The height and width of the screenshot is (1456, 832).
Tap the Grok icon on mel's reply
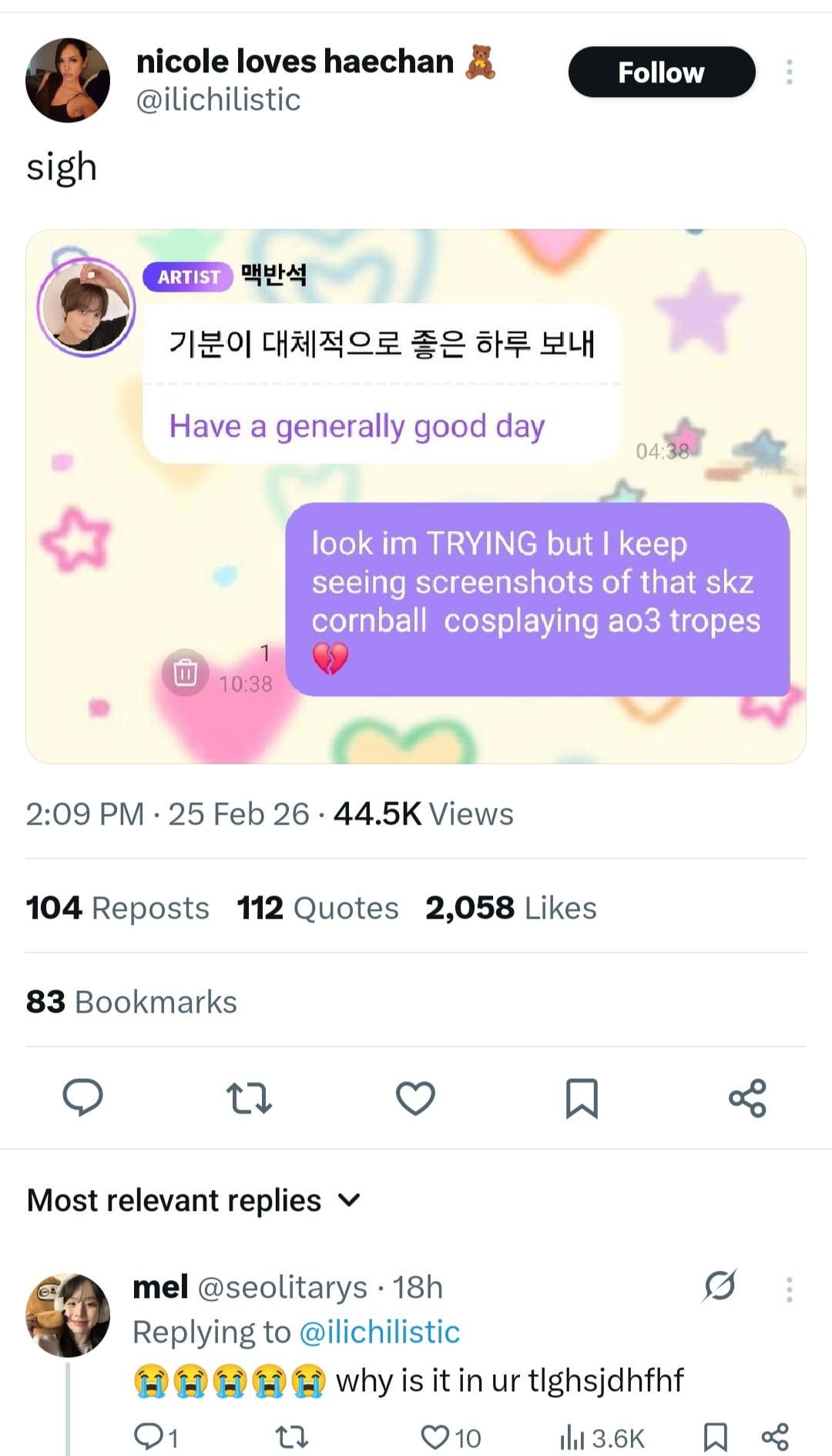720,1286
